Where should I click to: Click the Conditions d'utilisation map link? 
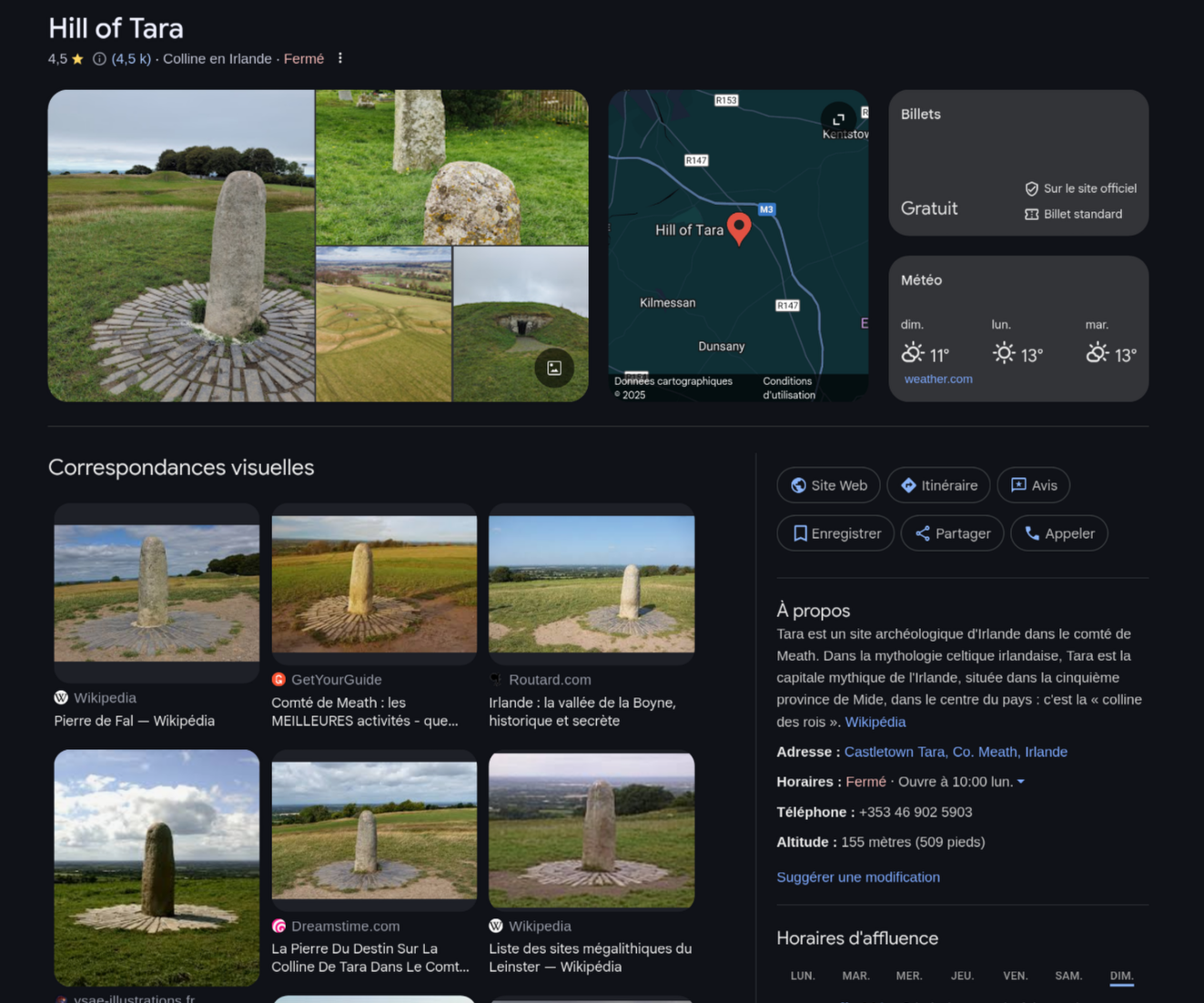(x=789, y=388)
